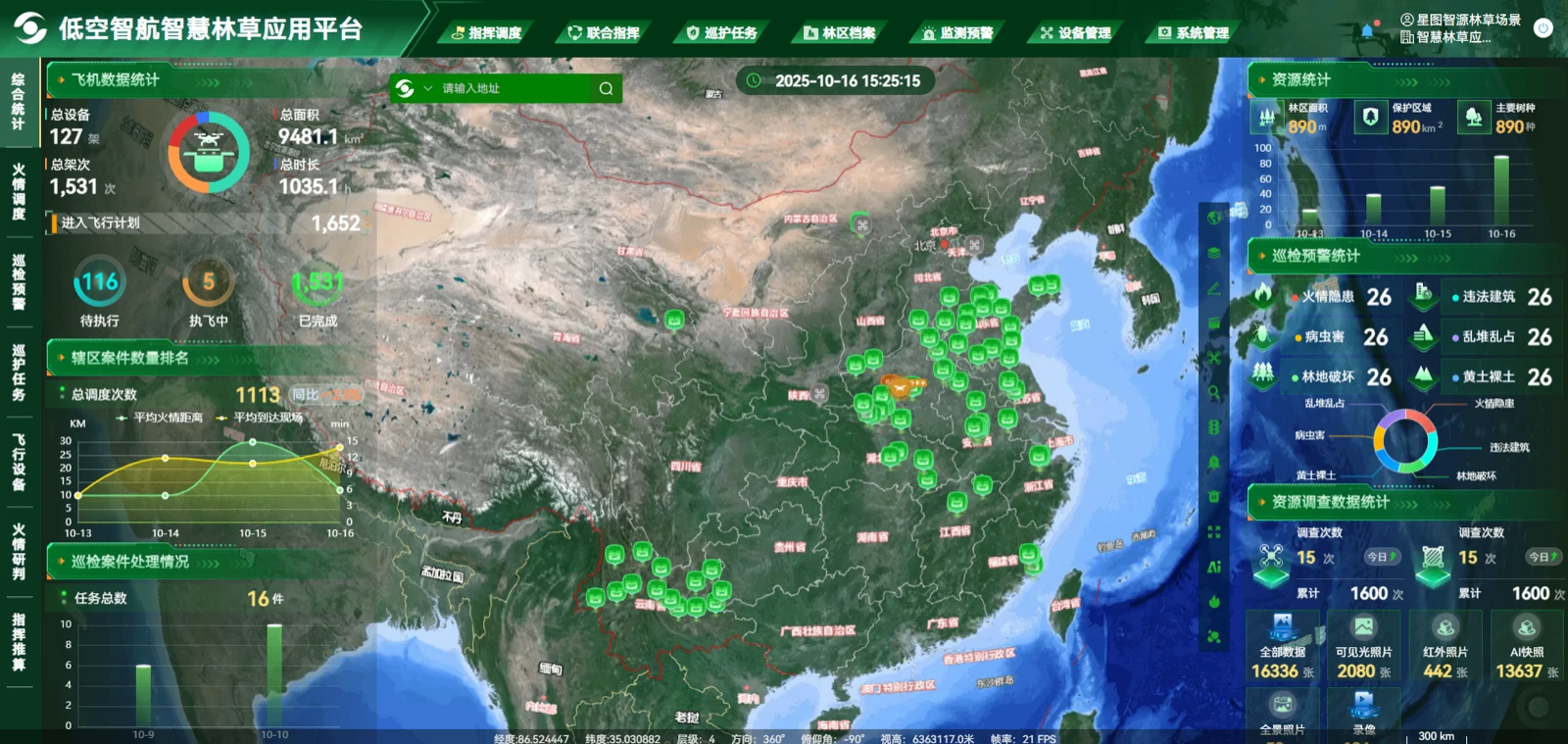Switch to 火情调度 sidebar tab

18,192
